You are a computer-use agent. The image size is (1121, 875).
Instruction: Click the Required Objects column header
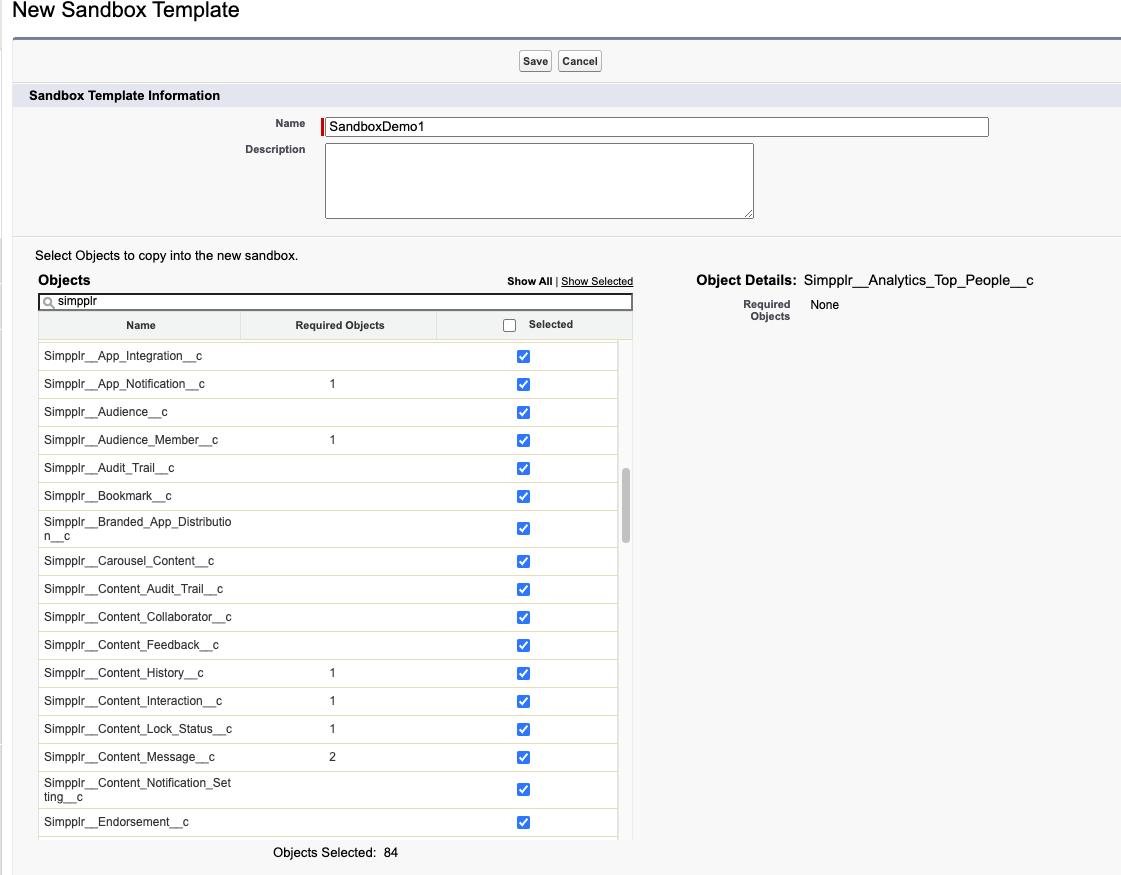pos(337,324)
